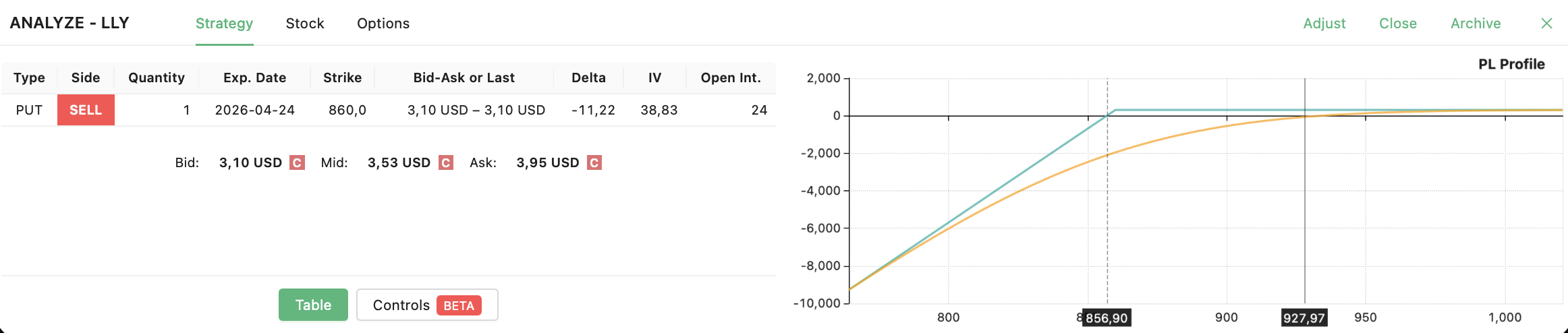Open the expiration date 2026-04-24 selector
This screenshot has width=1568, height=333.
point(254,110)
